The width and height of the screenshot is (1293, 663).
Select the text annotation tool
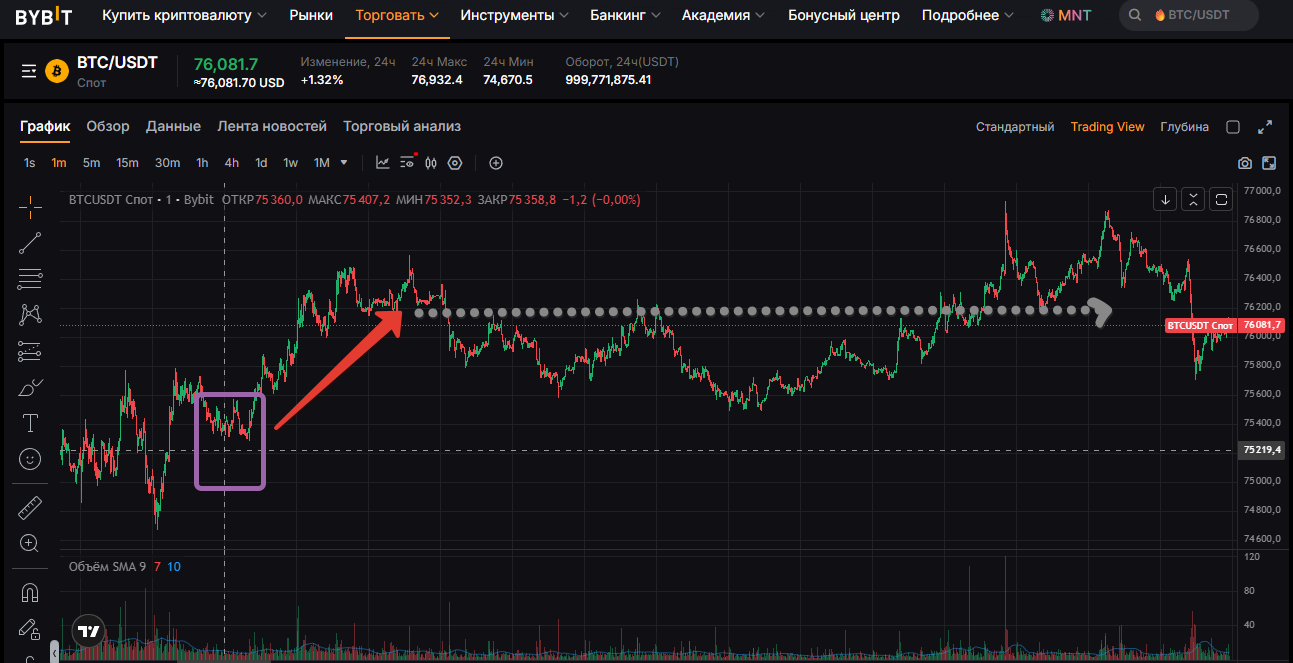pos(30,423)
